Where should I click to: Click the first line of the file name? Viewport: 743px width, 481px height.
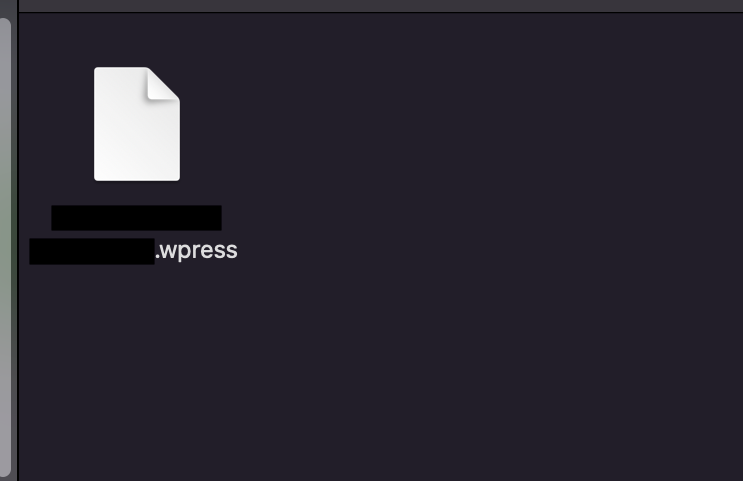136,218
